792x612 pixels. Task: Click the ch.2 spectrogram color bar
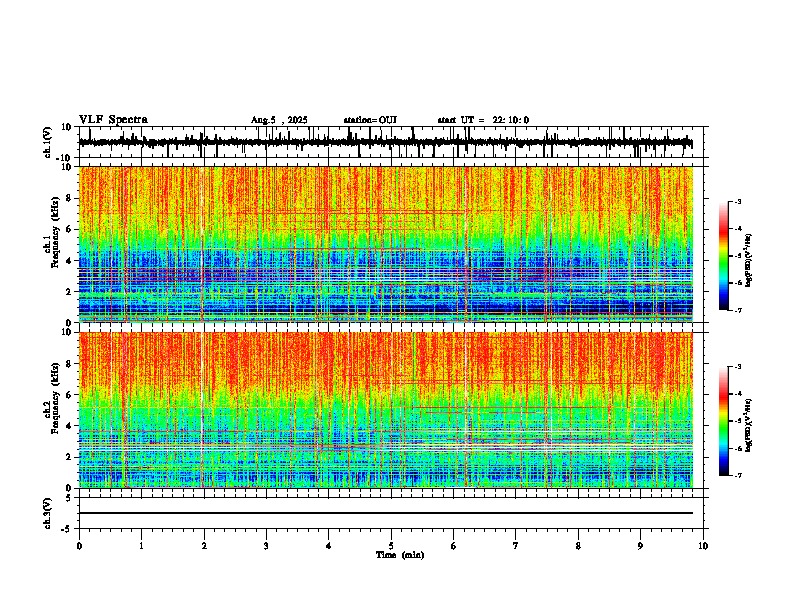724,421
